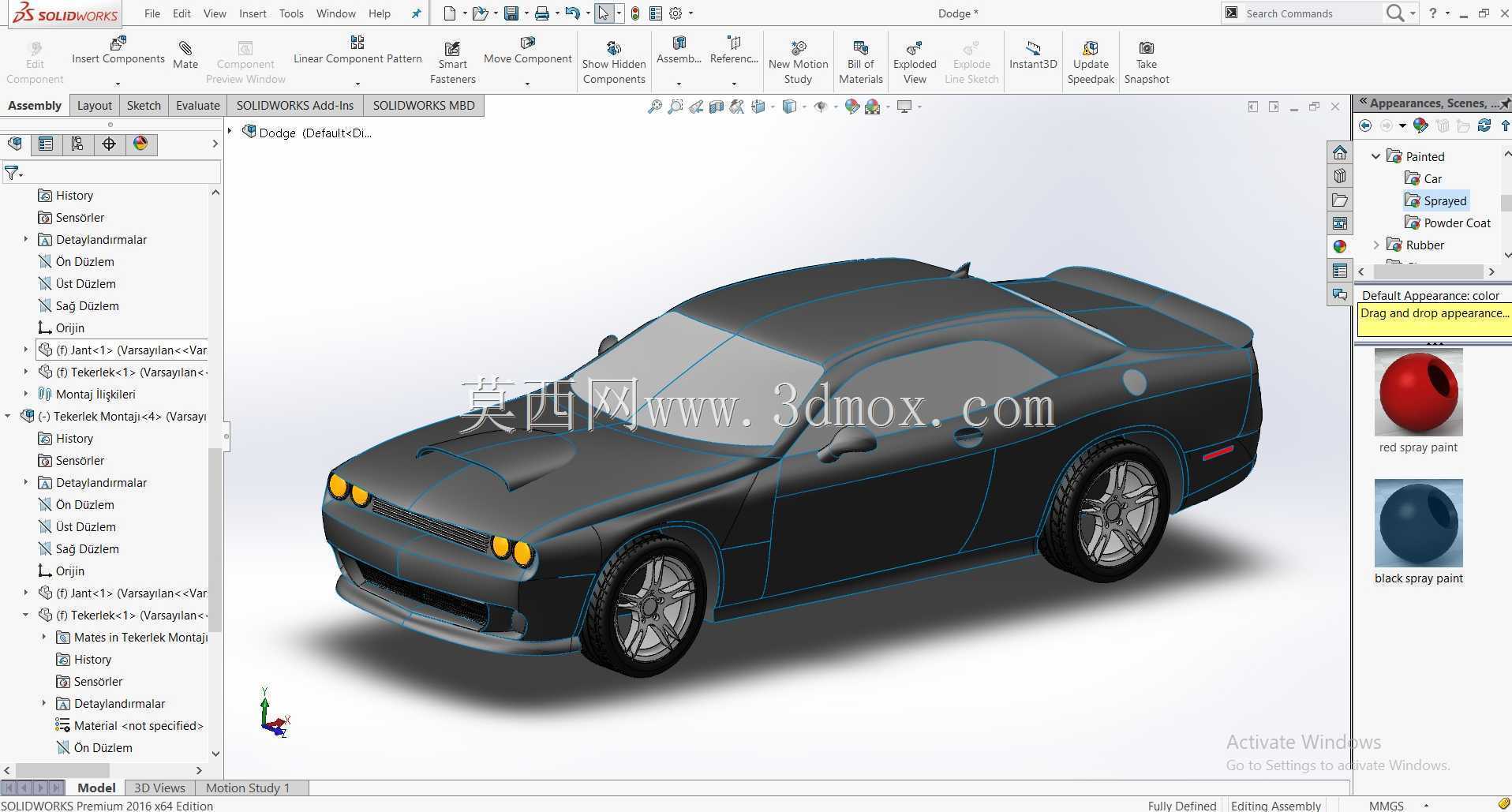Viewport: 1512px width, 812px height.
Task: Open the Move Component dropdown arrow
Action: point(527,84)
